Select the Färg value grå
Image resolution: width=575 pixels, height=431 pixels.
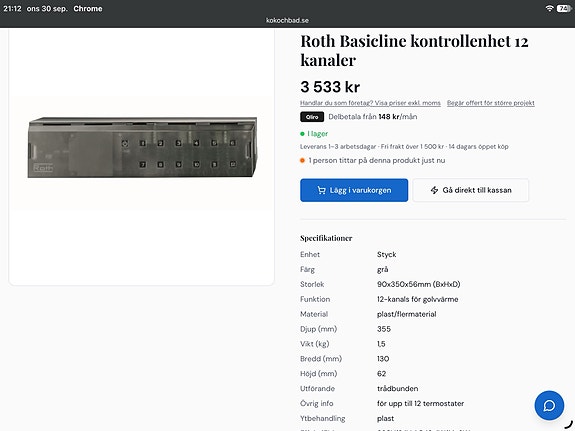[382, 270]
